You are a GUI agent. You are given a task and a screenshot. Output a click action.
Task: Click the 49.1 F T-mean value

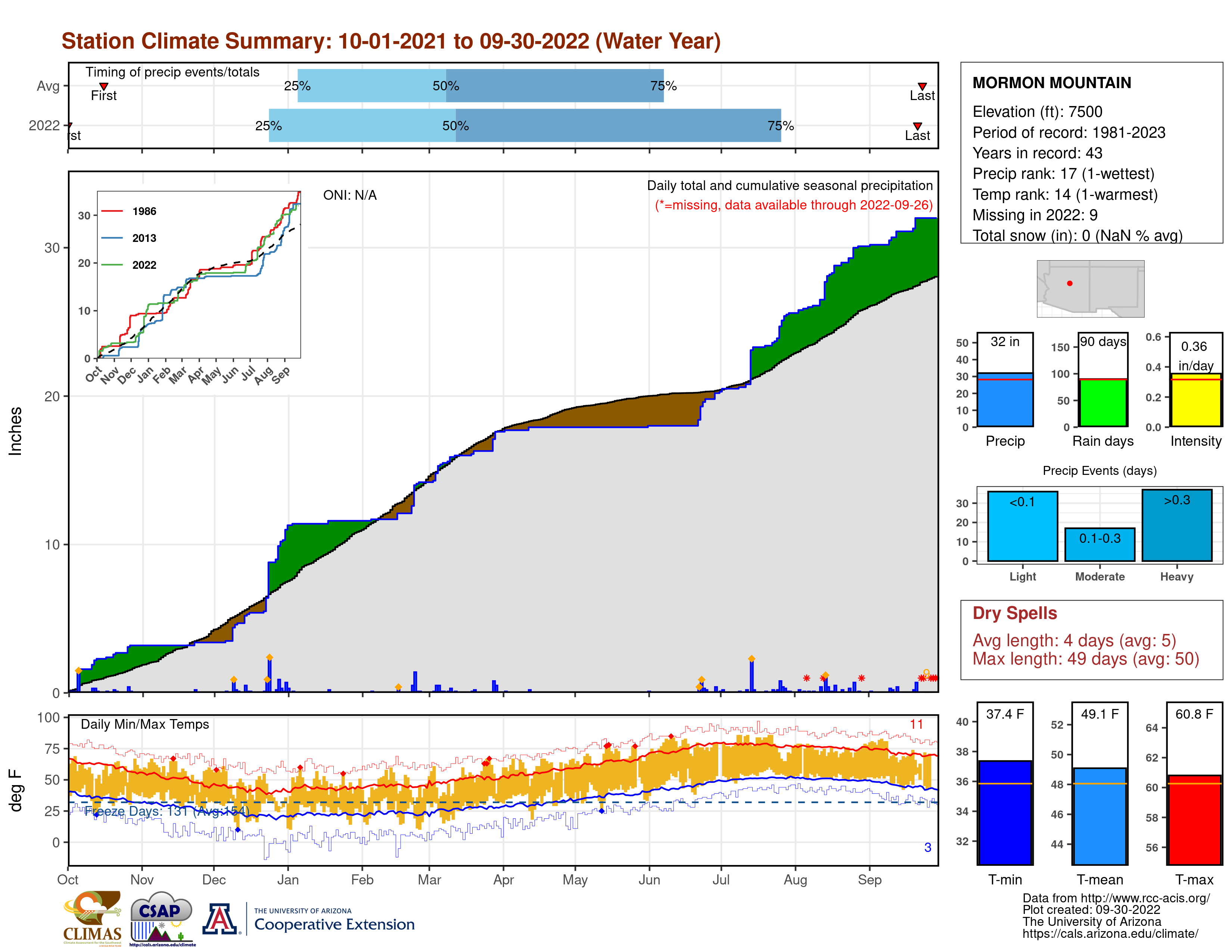pyautogui.click(x=1099, y=714)
